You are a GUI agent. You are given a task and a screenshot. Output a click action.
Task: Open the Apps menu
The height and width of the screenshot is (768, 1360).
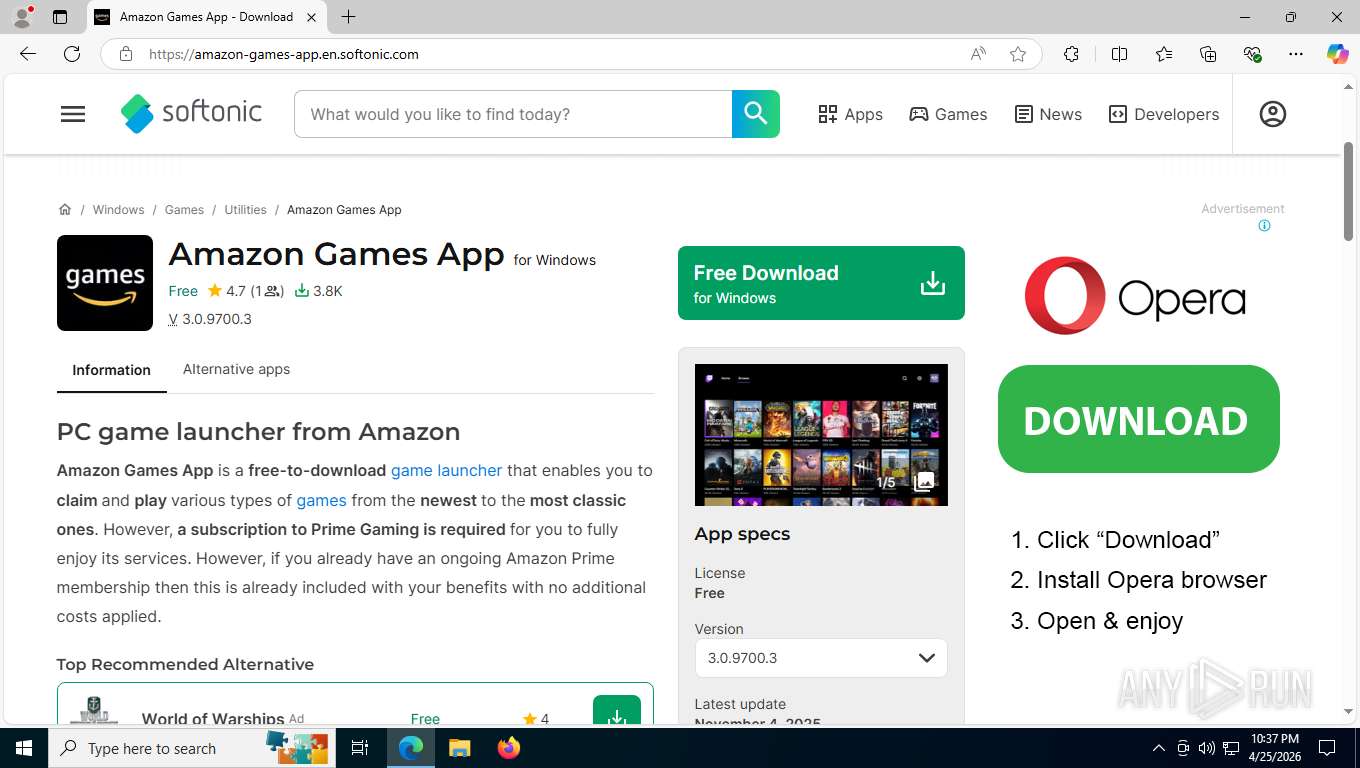(x=850, y=114)
